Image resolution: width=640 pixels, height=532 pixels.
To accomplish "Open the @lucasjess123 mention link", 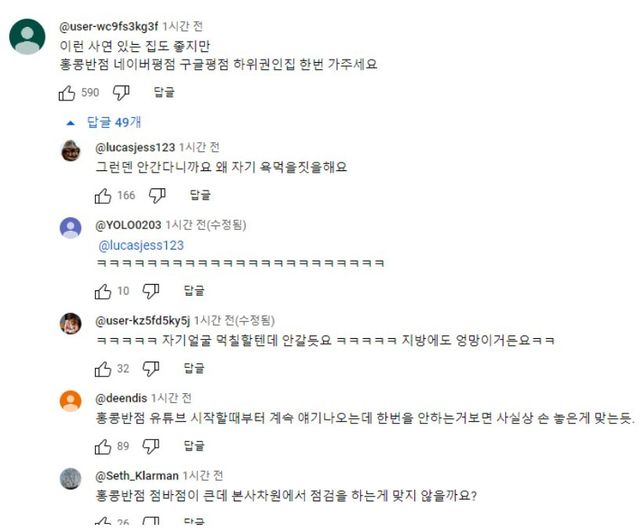I will [x=142, y=246].
